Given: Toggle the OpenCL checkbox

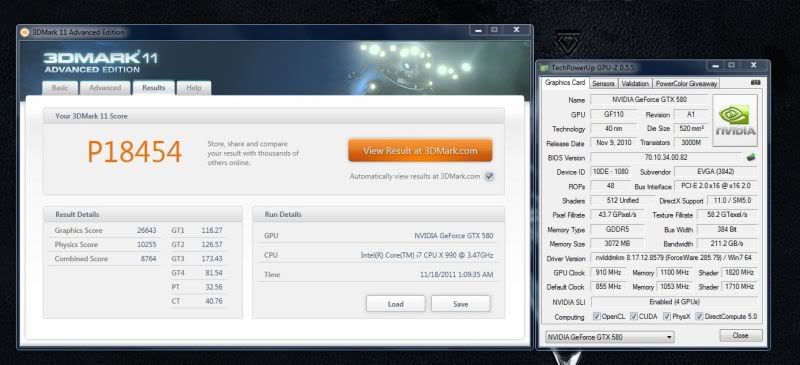Looking at the screenshot, I should click(x=596, y=317).
